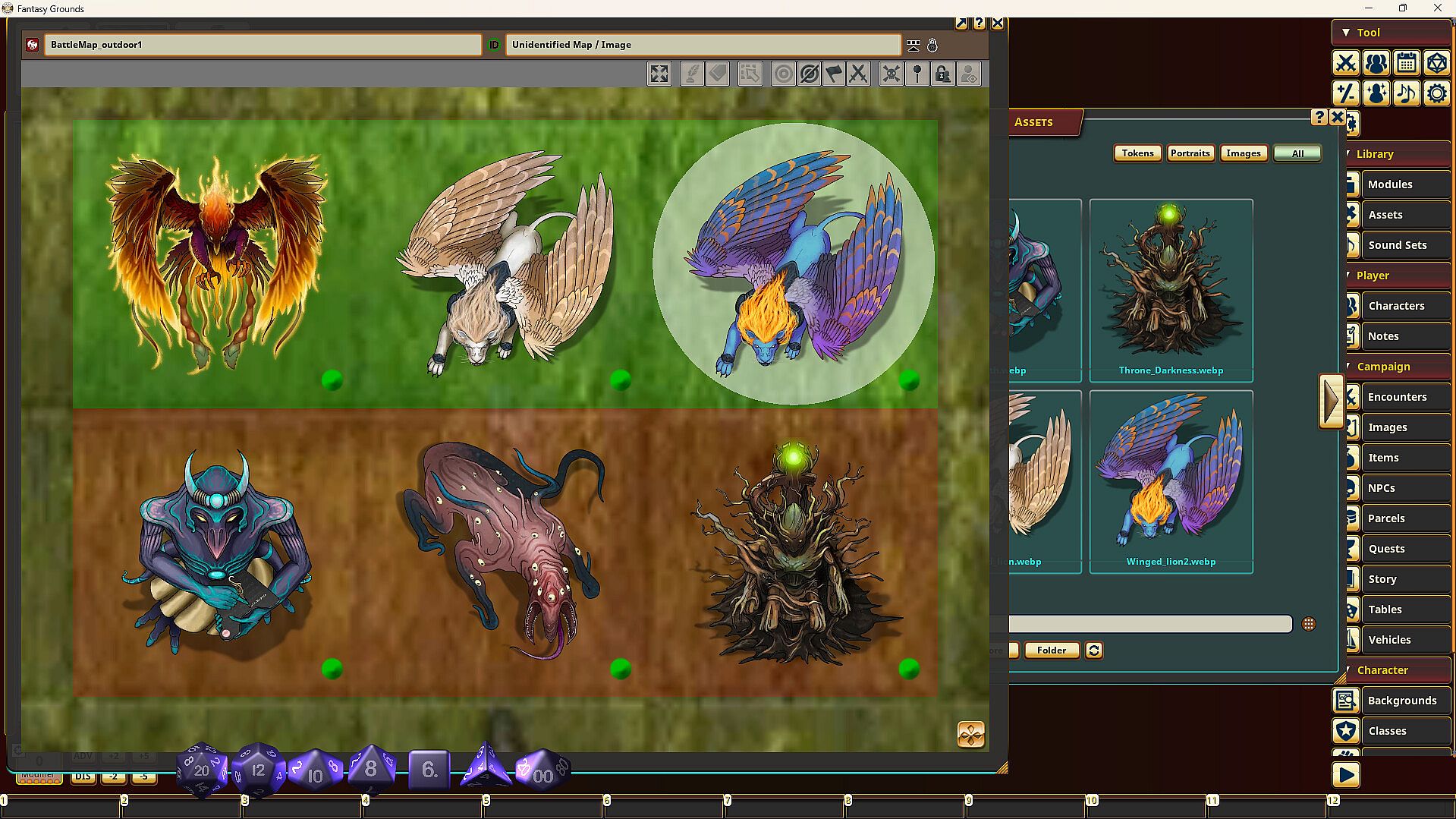This screenshot has height=819, width=1456.
Task: Click the grid icon beside Assets search field
Action: point(1308,624)
